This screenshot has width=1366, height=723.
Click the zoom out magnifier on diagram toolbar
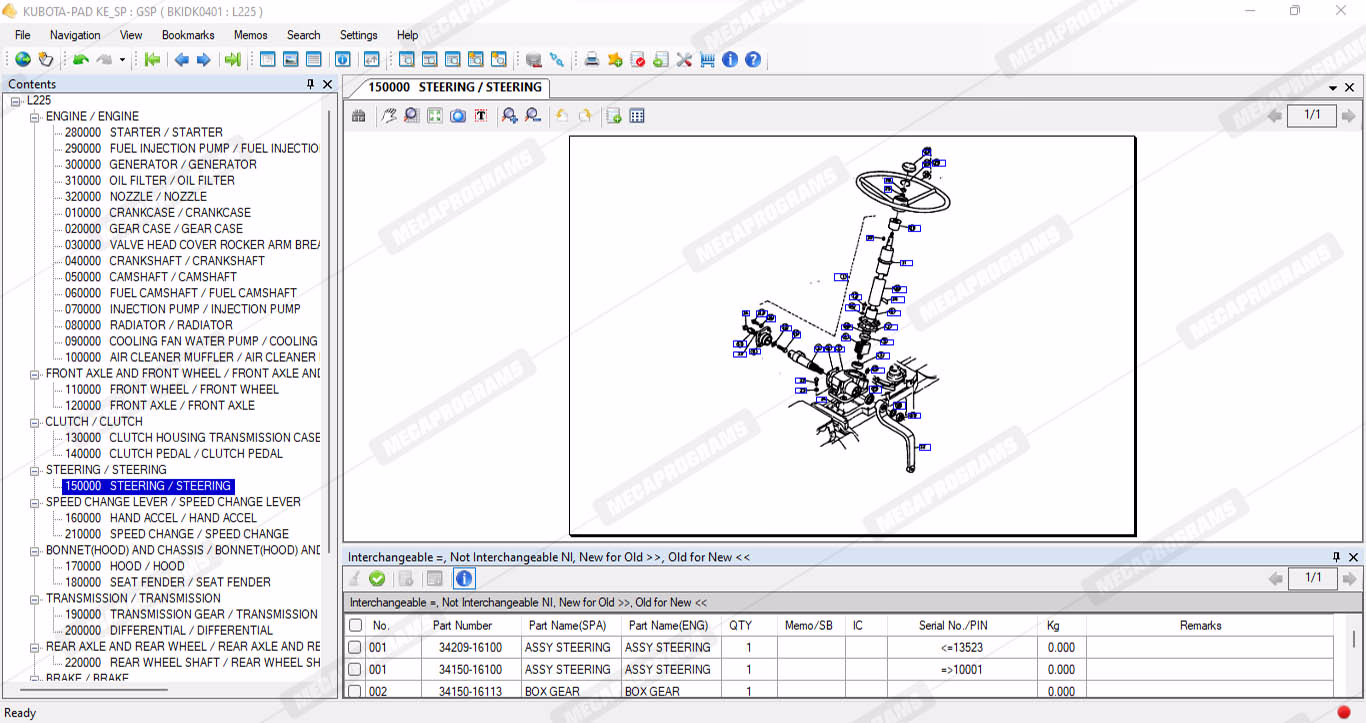533,116
